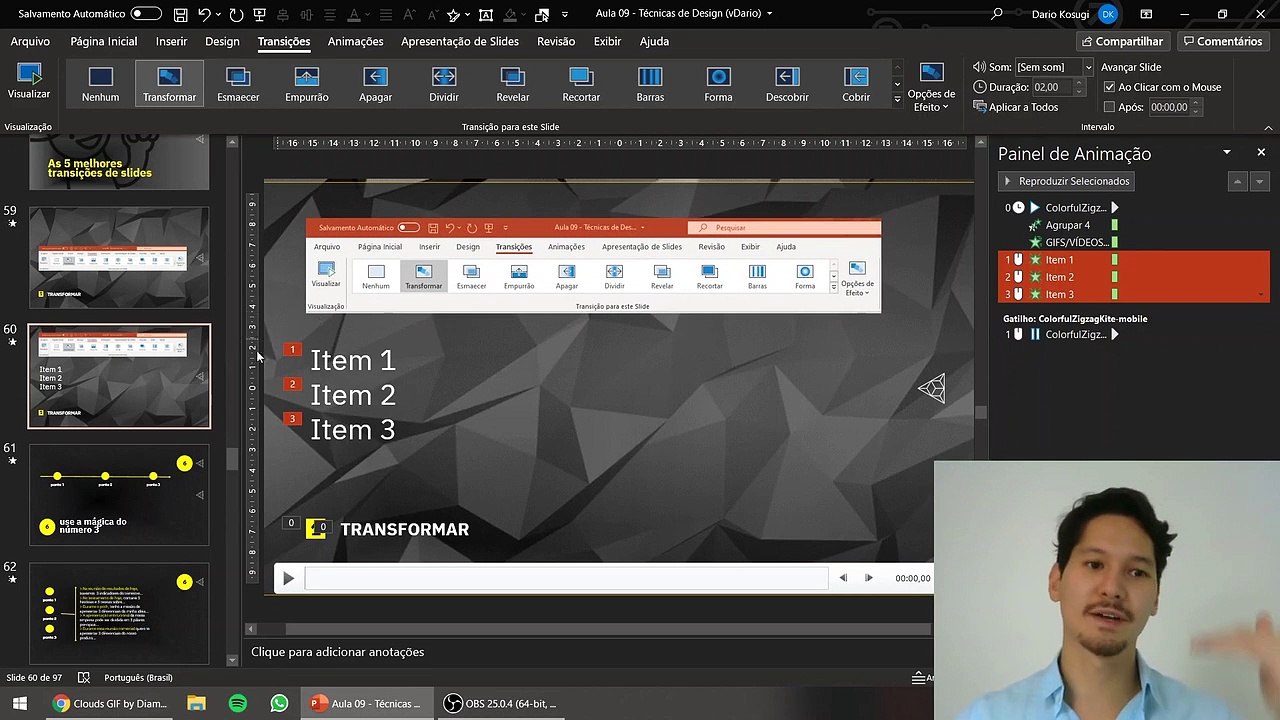Open the Opções de Efeito dropdown
Image resolution: width=1280 pixels, height=720 pixels.
[x=931, y=86]
